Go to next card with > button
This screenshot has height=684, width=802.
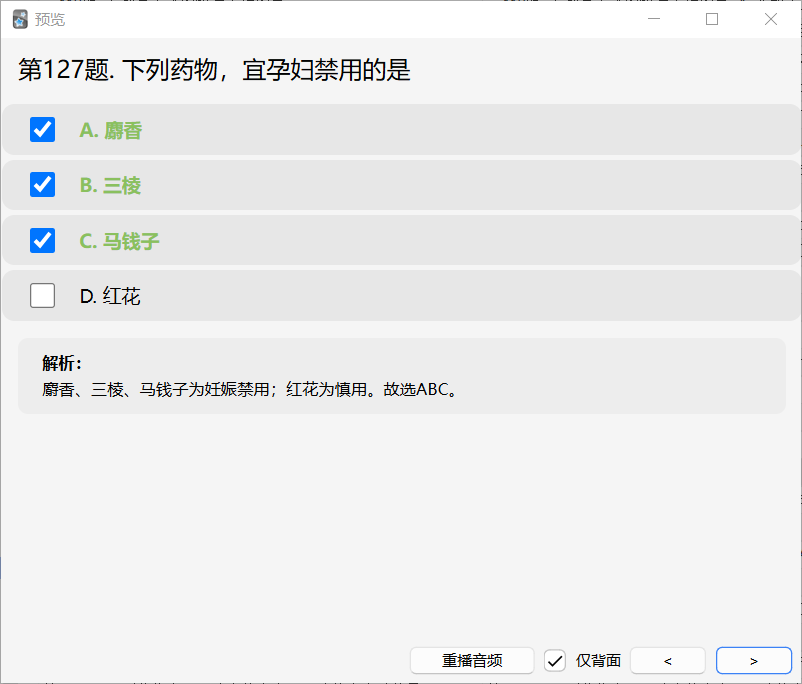click(x=753, y=660)
